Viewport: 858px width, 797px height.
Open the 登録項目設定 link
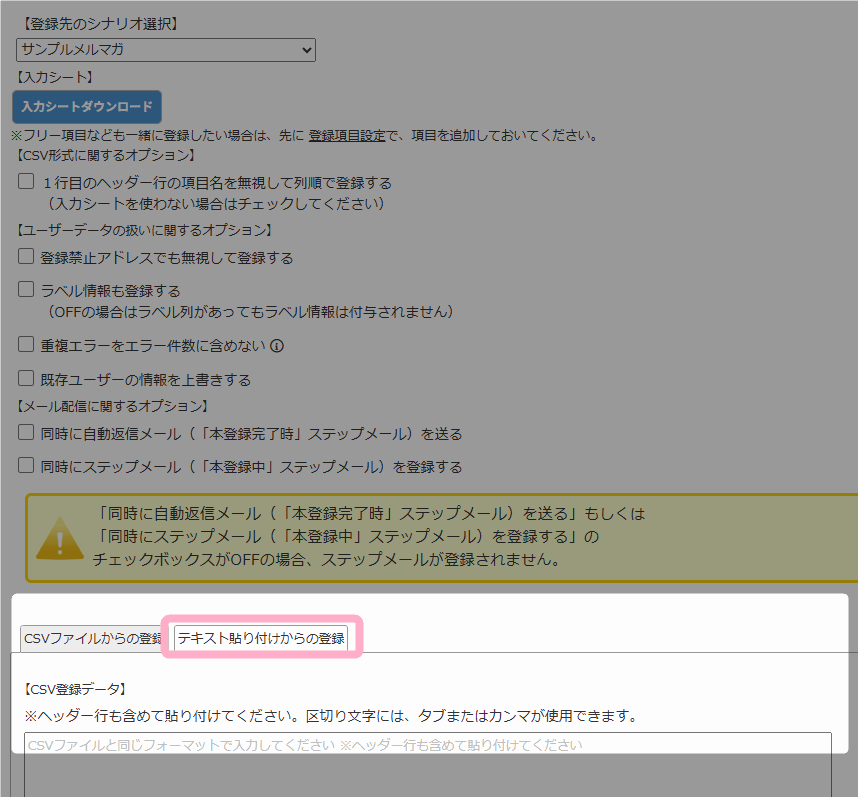(347, 135)
